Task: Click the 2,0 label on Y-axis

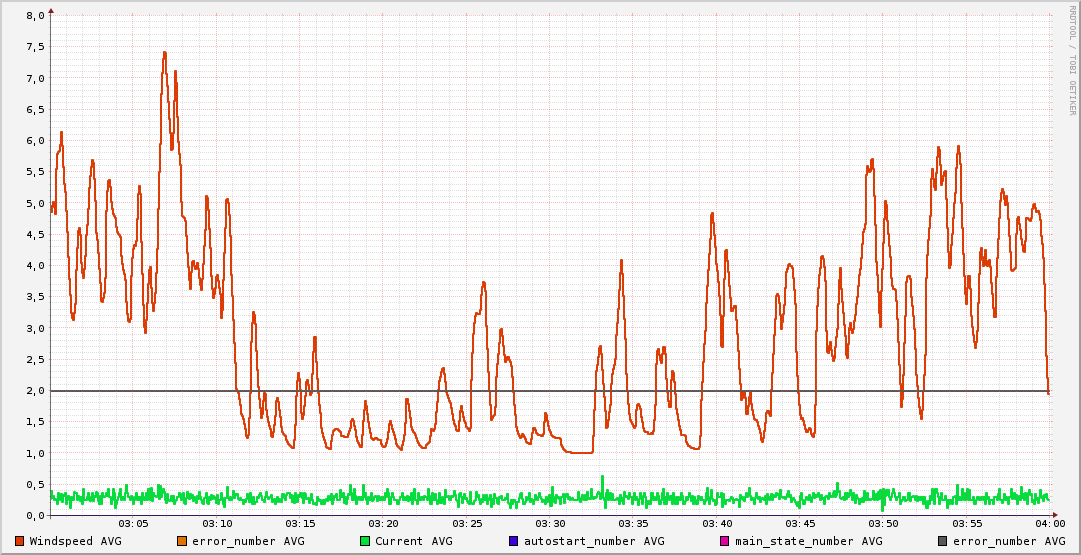Action: pyautogui.click(x=35, y=391)
